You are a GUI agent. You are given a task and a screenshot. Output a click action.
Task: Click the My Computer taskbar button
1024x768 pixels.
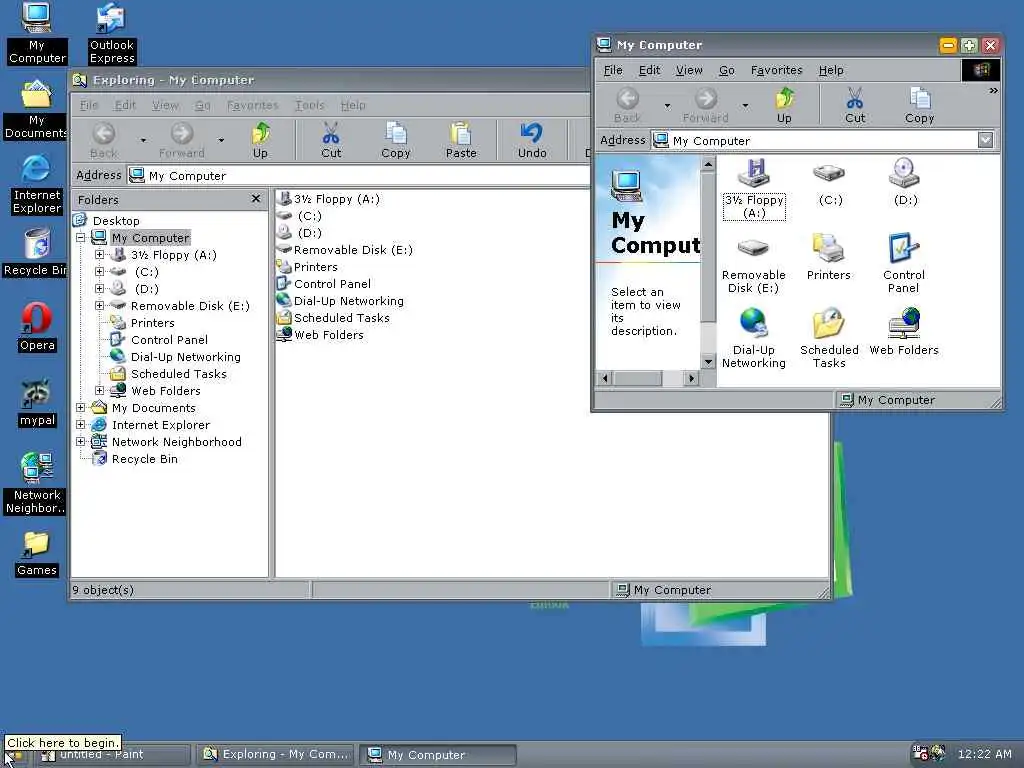pos(438,754)
